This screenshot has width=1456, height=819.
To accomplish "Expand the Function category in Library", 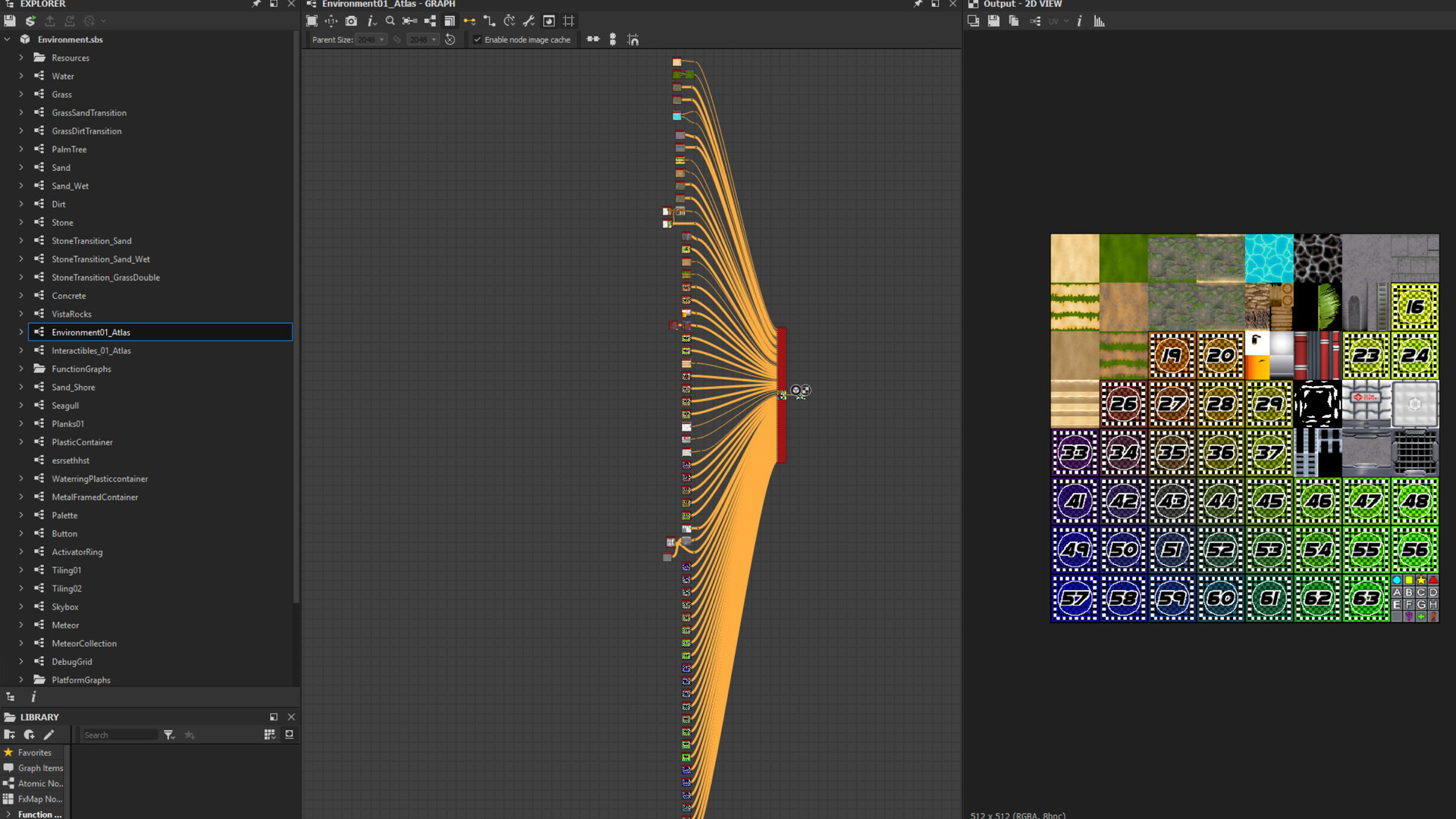I will (x=8, y=814).
